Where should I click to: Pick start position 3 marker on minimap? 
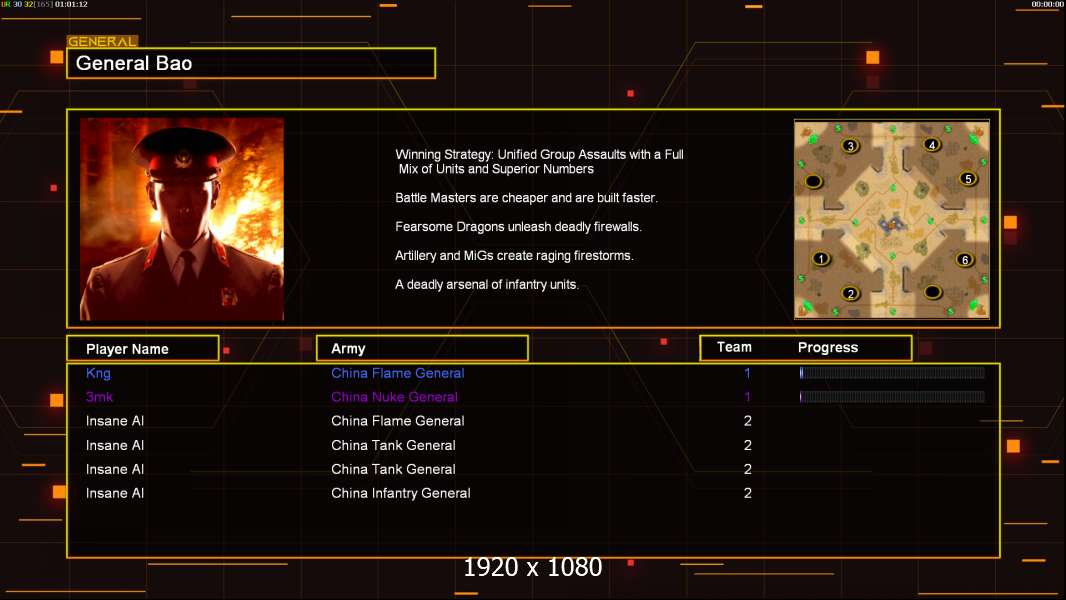tap(850, 145)
